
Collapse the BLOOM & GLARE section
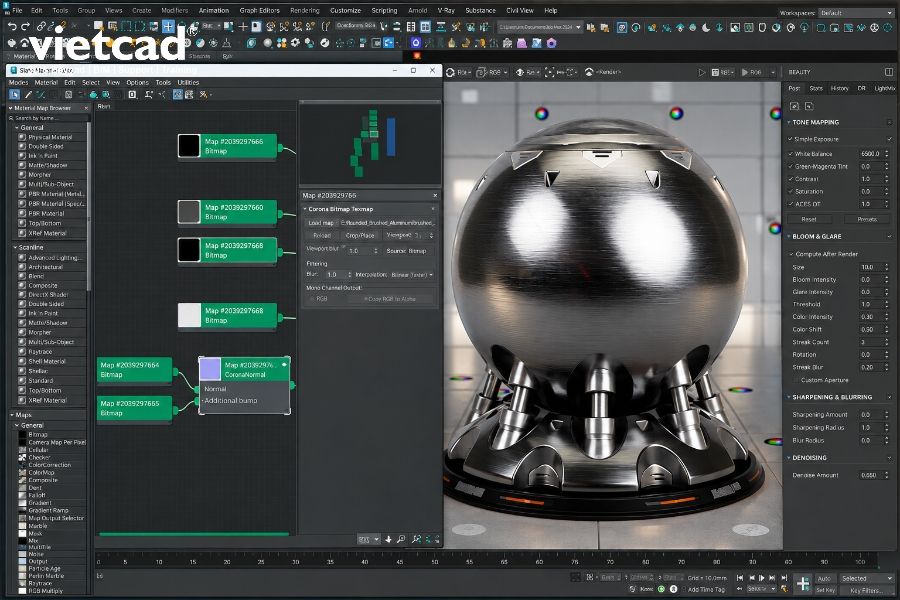click(x=789, y=237)
